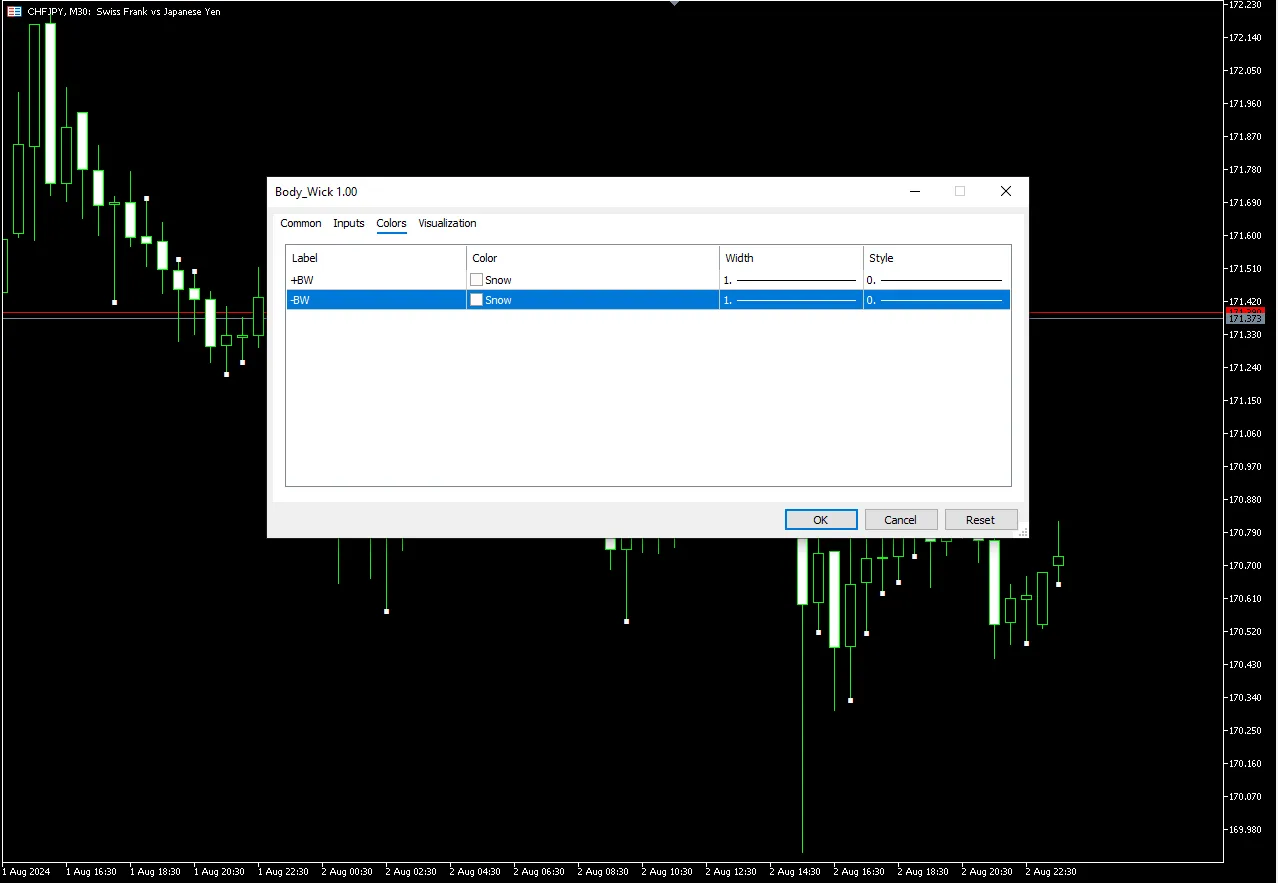This screenshot has width=1278, height=883.
Task: Open the +BW line width dropdown
Action: coord(790,280)
